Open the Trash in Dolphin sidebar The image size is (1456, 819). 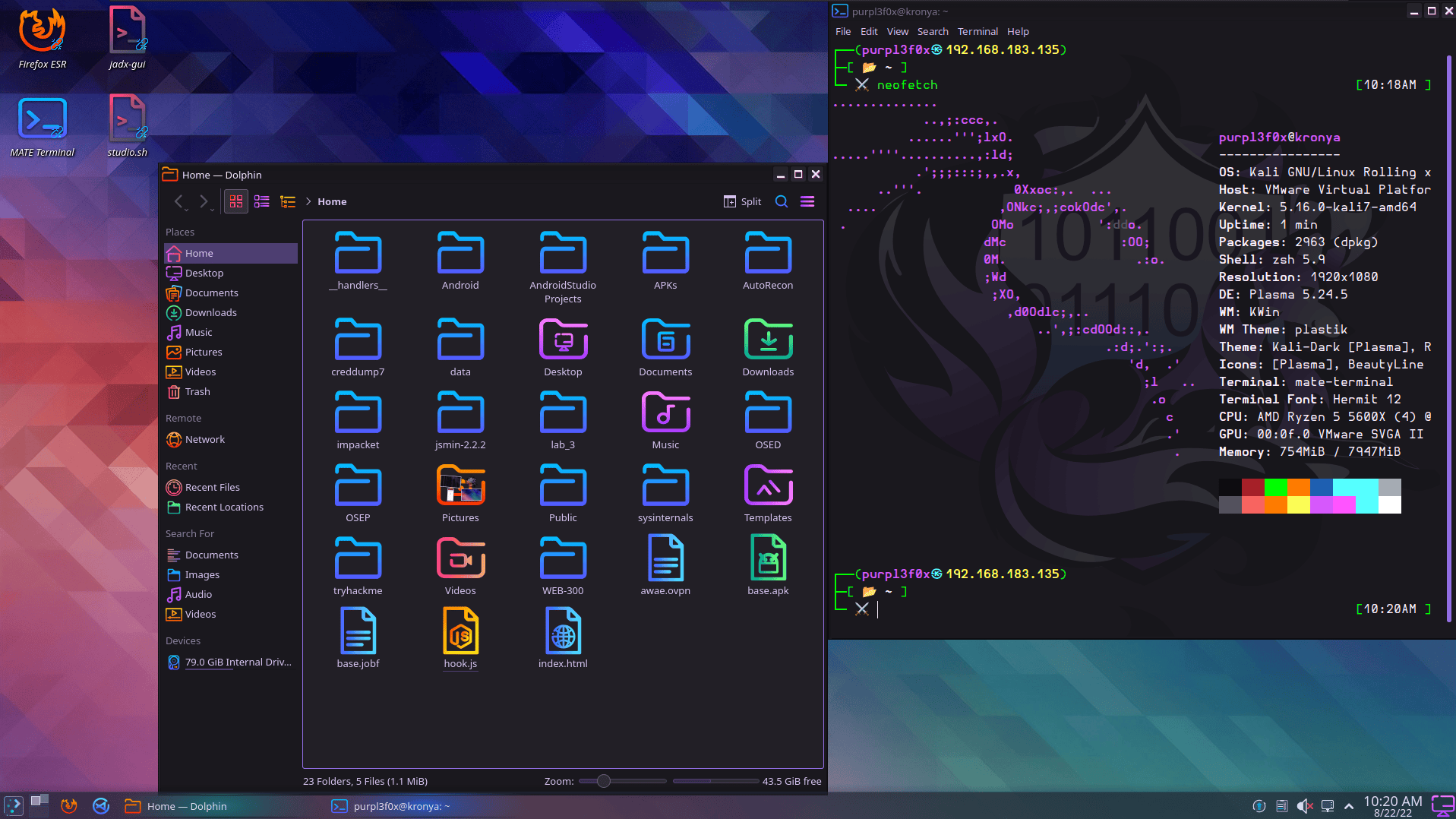tap(196, 391)
